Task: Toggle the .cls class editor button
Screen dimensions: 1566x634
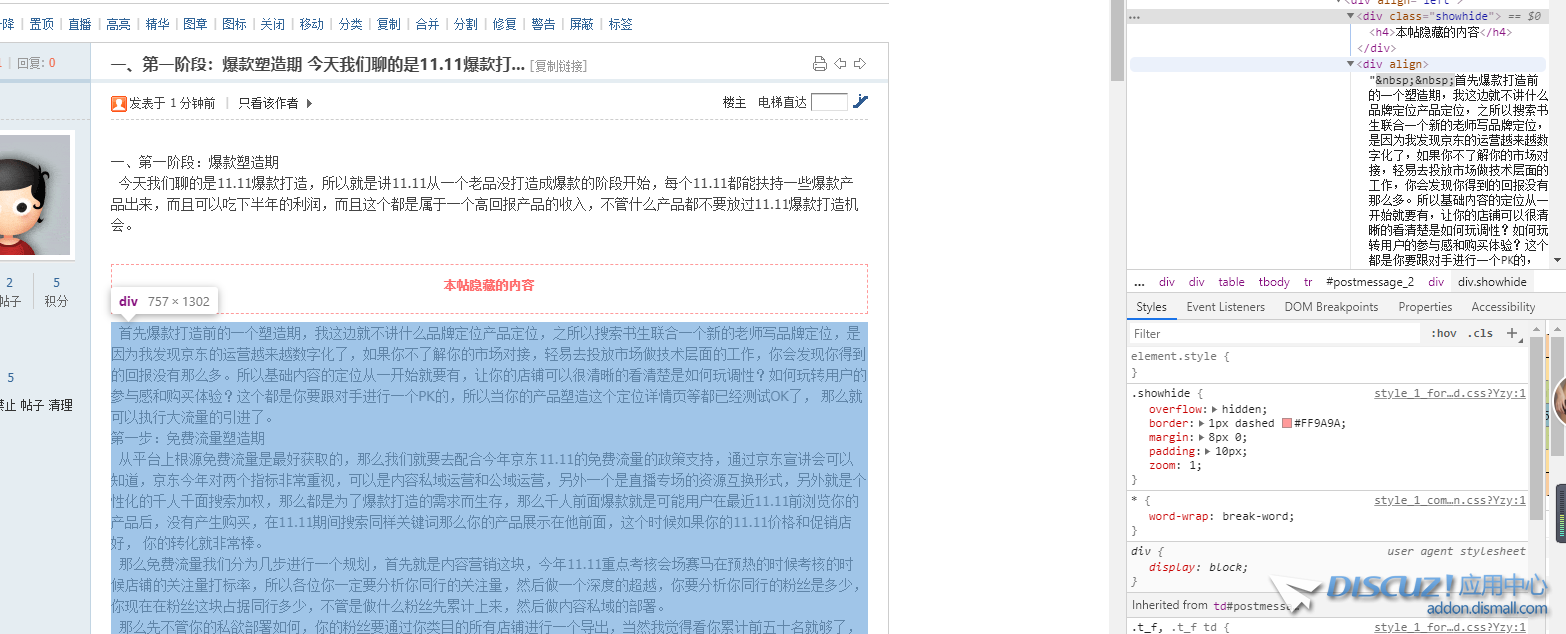Action: click(1479, 334)
